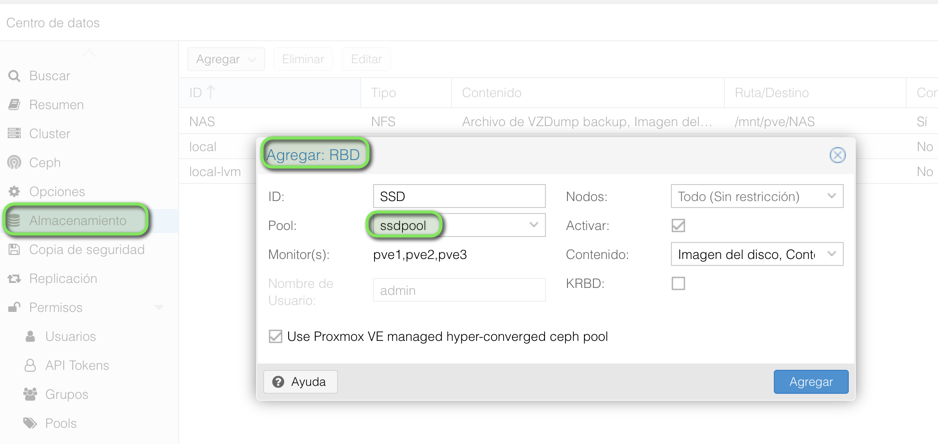This screenshot has height=444, width=938.
Task: Click the Cluster server icon
Action: (14, 134)
